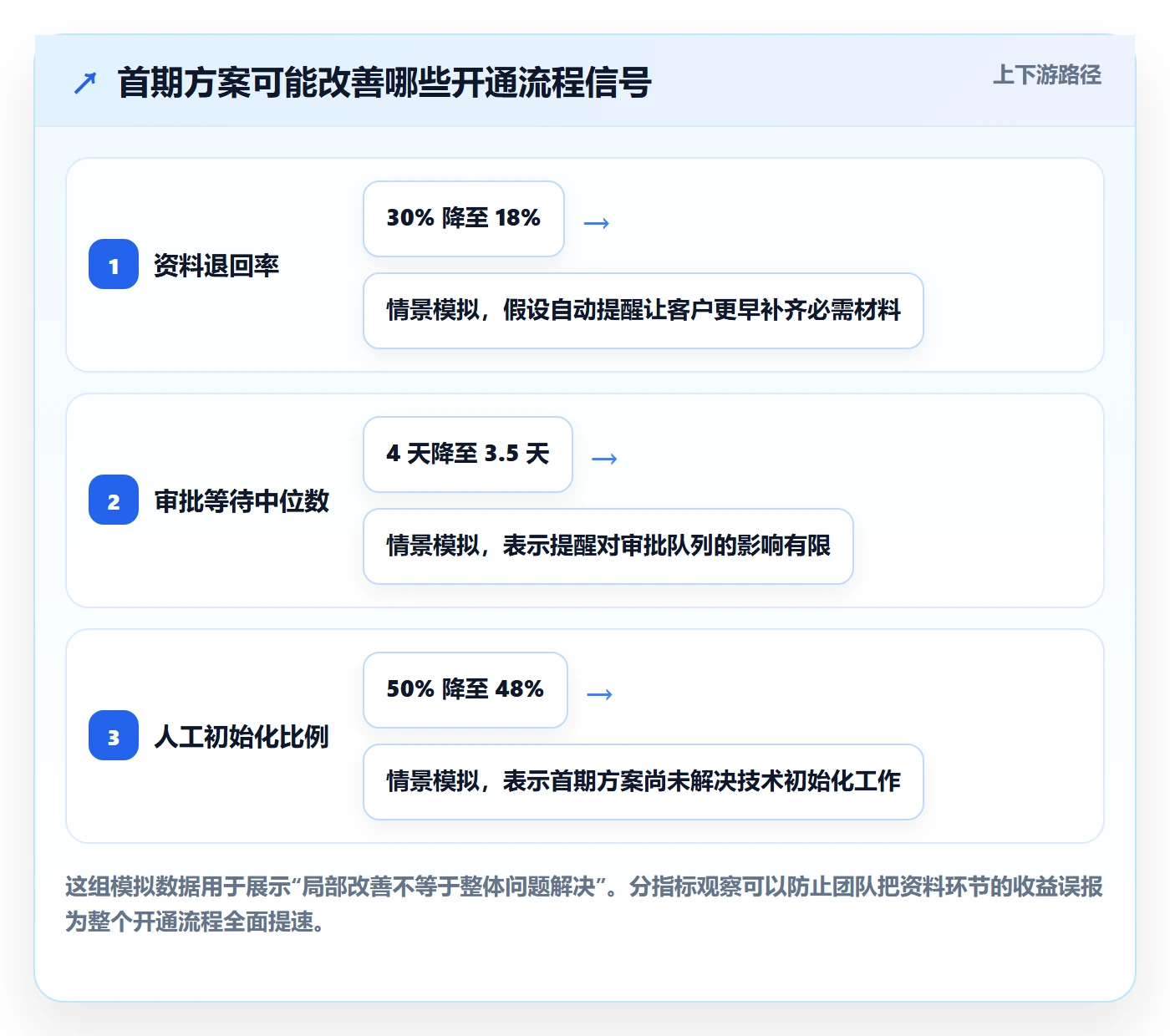This screenshot has width=1170, height=1036.
Task: Click the number 3 badge for 人工初始化比例
Action: coord(114,735)
